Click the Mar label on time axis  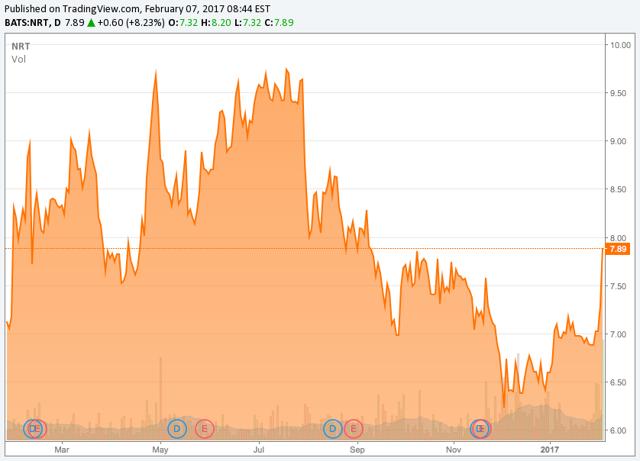(62, 450)
